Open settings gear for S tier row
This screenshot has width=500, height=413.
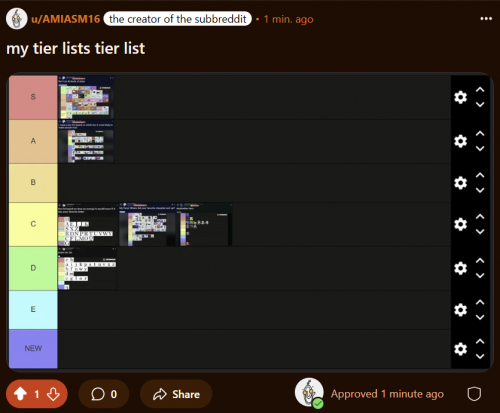461,97
